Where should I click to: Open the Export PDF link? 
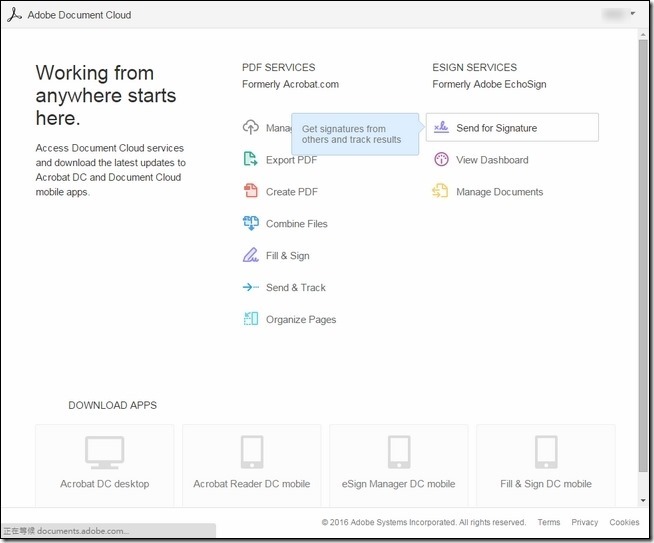point(292,160)
